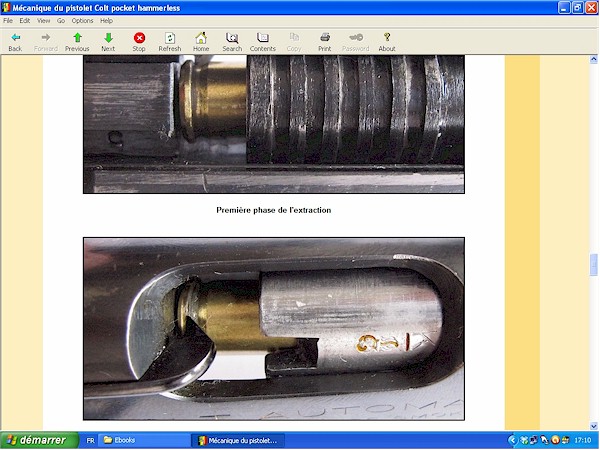Refresh the current page
600x450 pixels.
pyautogui.click(x=170, y=42)
